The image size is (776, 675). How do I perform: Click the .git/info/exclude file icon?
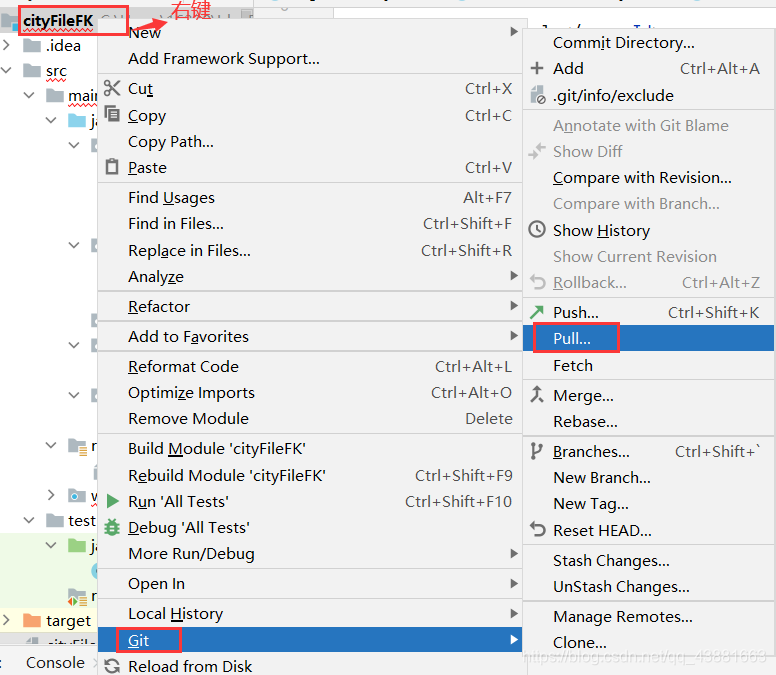click(537, 95)
